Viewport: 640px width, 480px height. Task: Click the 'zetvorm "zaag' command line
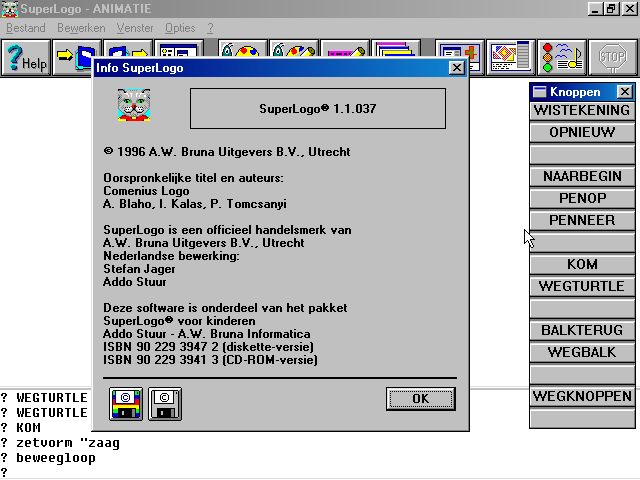pyautogui.click(x=67, y=443)
